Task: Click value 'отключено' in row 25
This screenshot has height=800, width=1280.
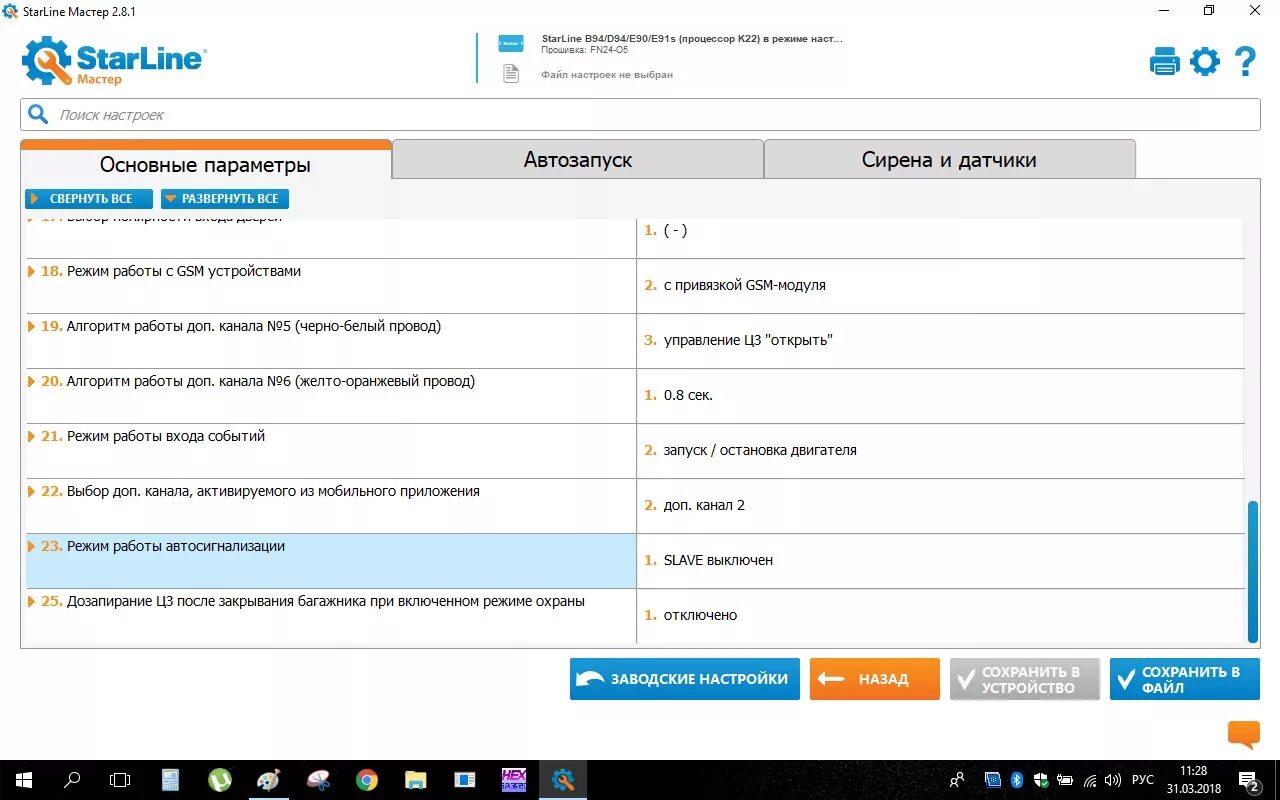Action: [x=700, y=615]
